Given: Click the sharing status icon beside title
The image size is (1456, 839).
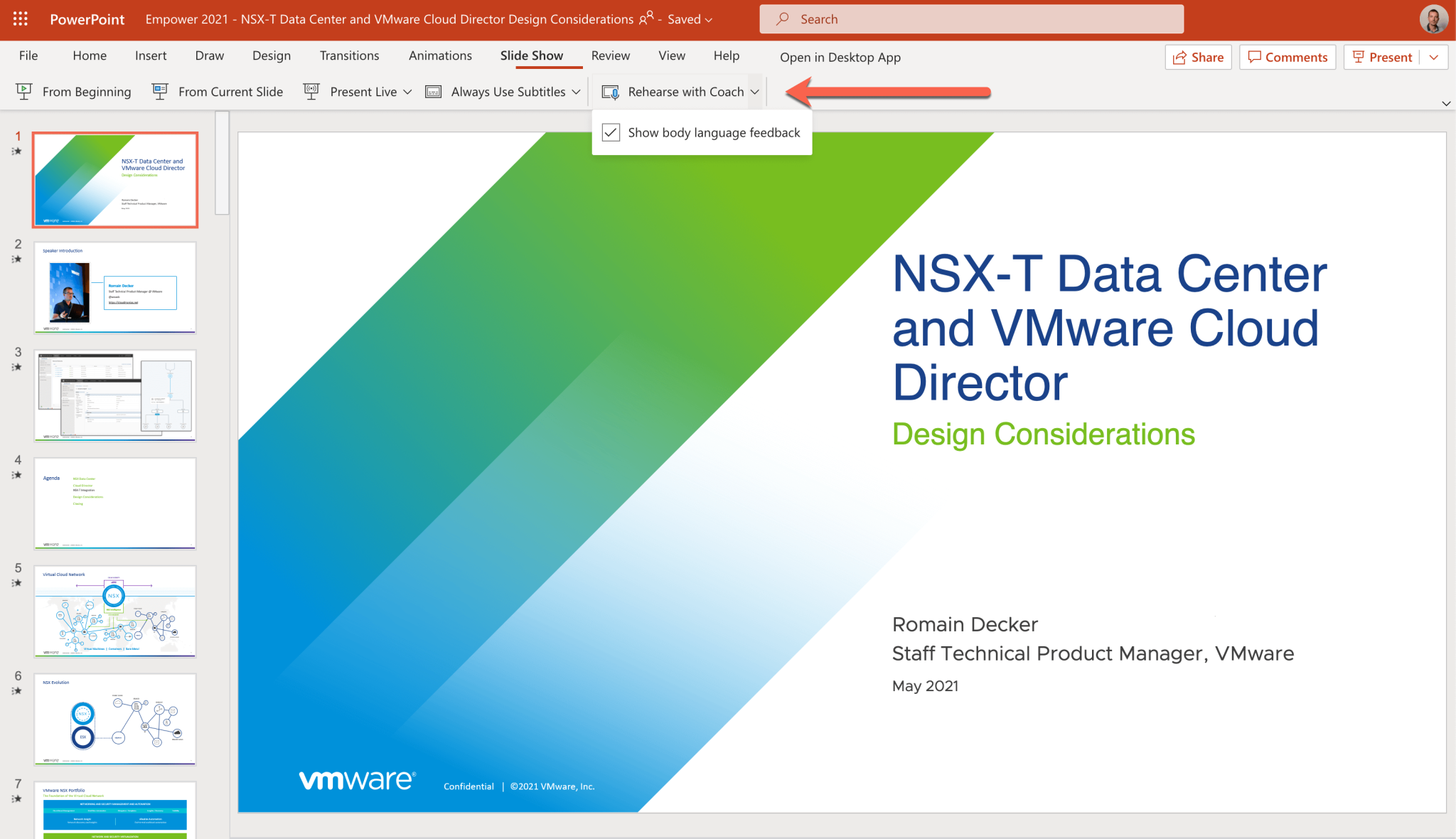Looking at the screenshot, I should (x=646, y=18).
